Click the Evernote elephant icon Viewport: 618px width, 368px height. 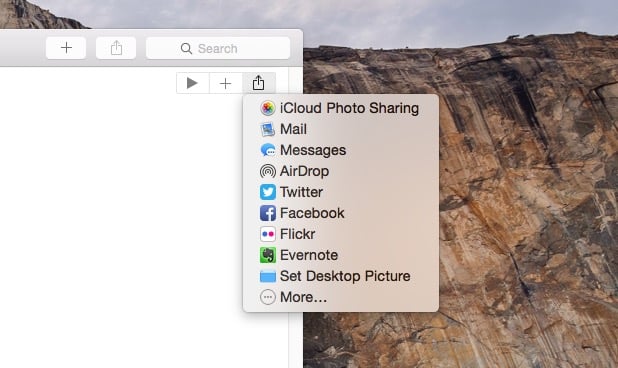point(268,255)
